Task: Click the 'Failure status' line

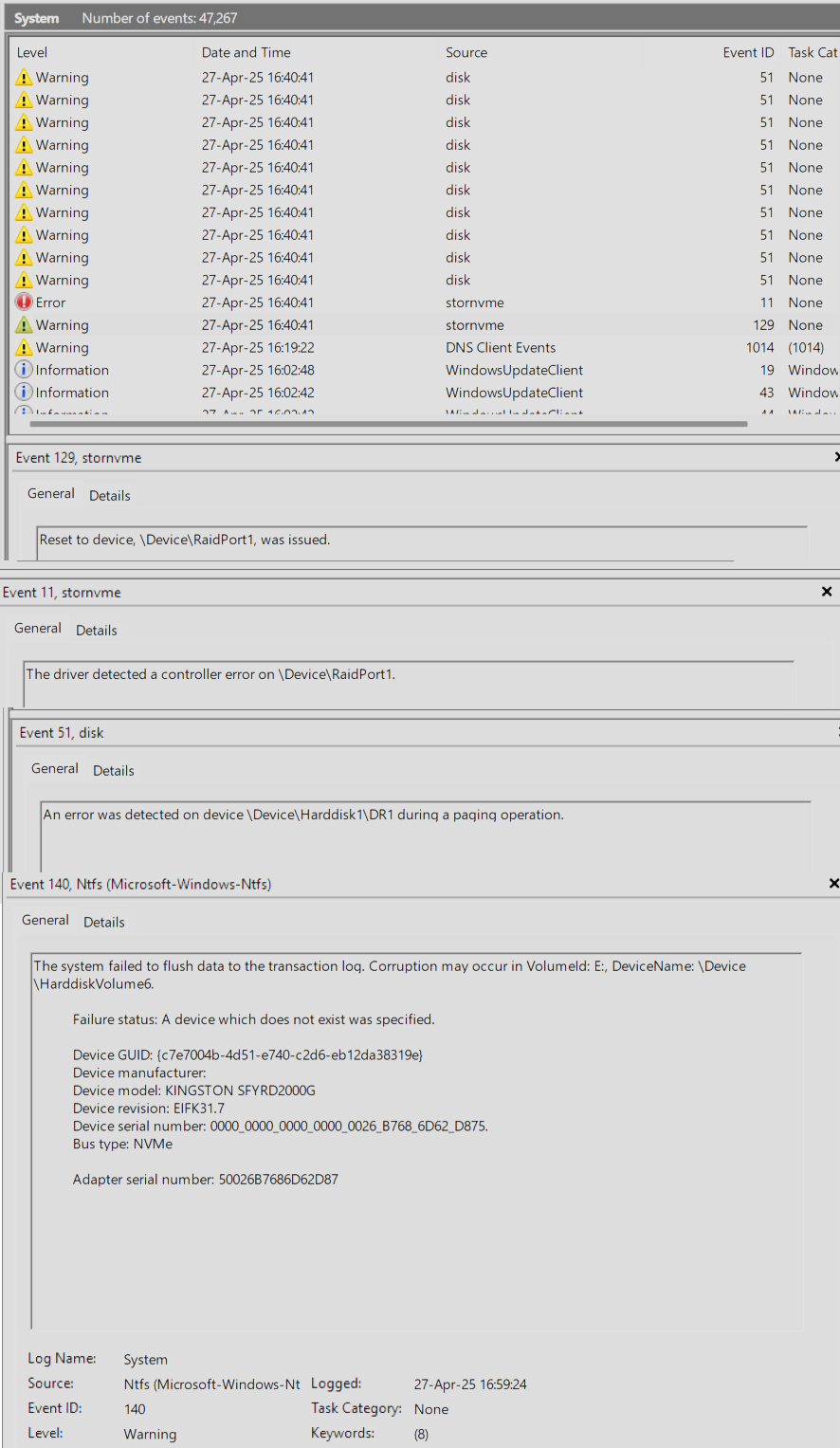Action: [254, 1019]
